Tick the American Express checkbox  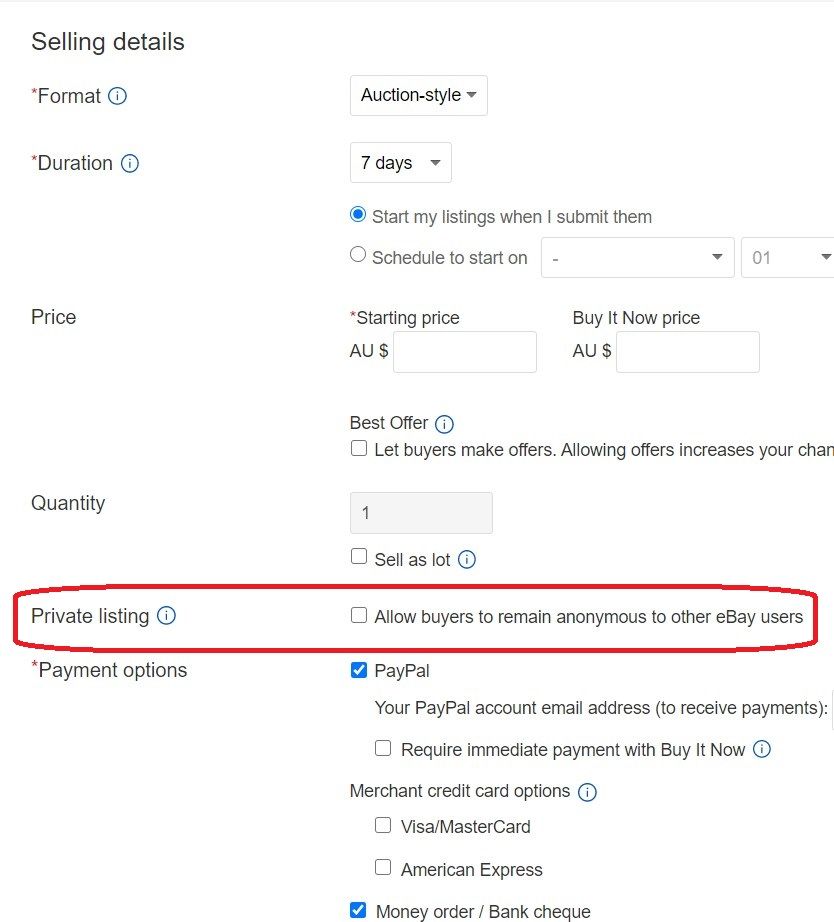[x=383, y=867]
